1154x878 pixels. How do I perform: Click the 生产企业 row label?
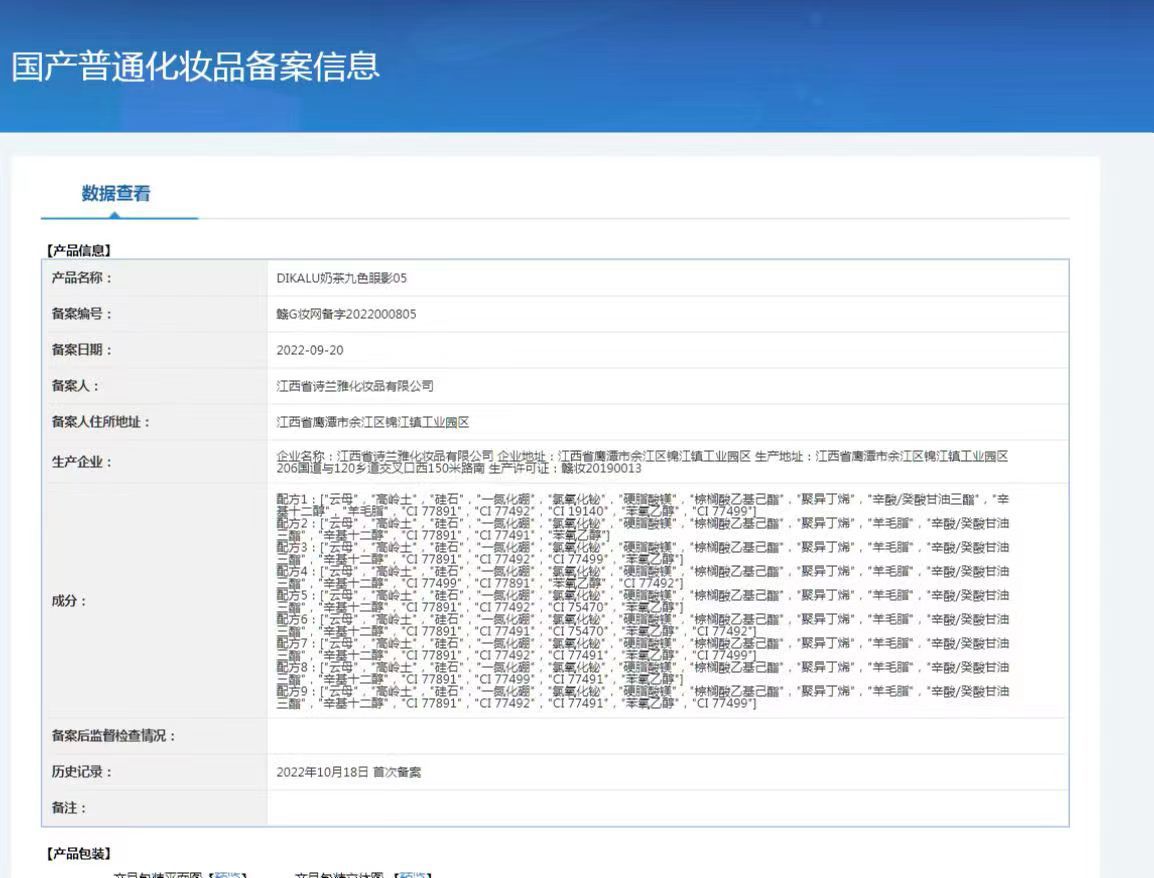82,462
